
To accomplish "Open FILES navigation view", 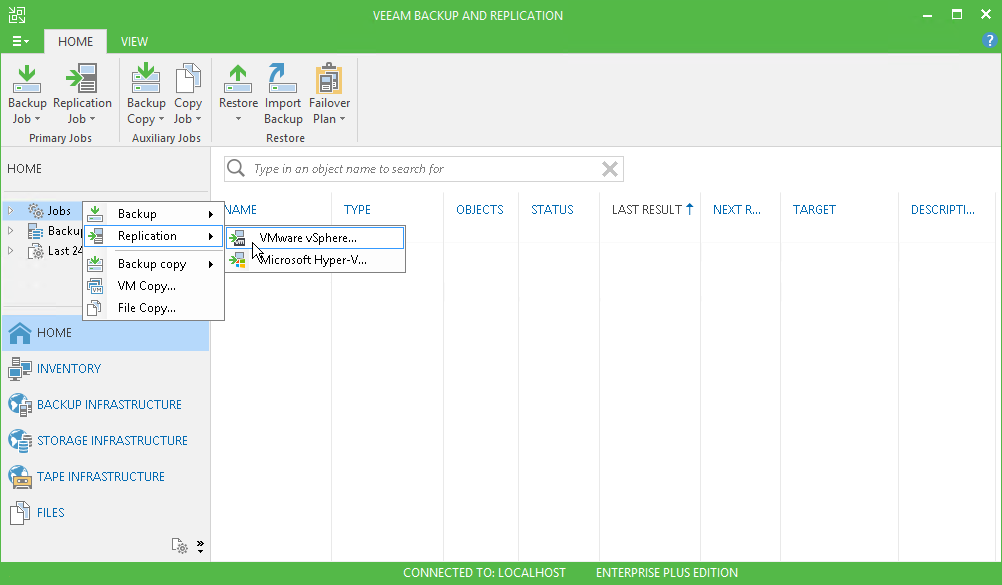I will (x=105, y=513).
